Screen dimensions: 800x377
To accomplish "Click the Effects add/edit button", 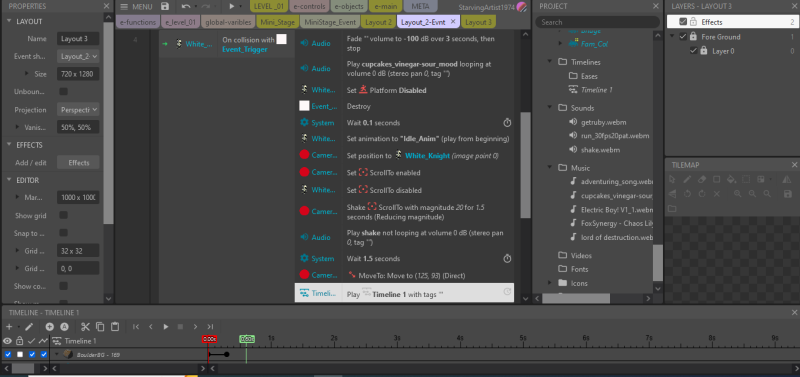I will 78,163.
